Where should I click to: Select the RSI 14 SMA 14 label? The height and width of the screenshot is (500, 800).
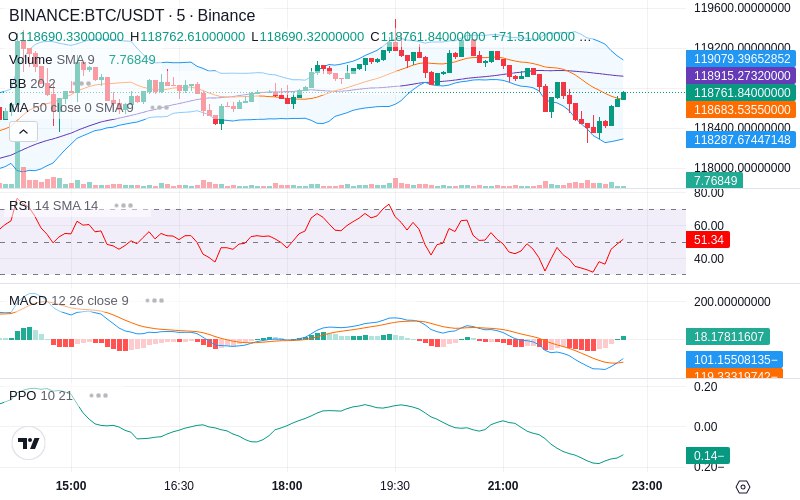[54, 206]
